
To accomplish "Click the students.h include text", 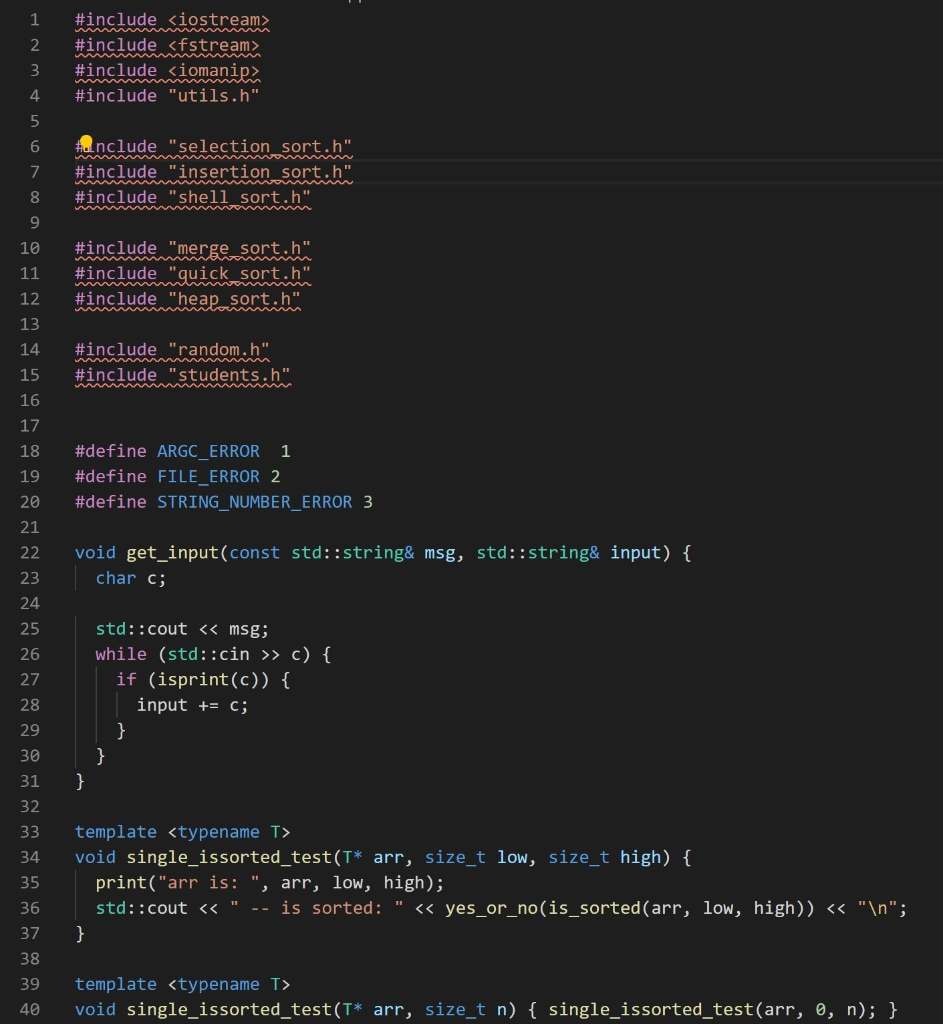I will [228, 374].
